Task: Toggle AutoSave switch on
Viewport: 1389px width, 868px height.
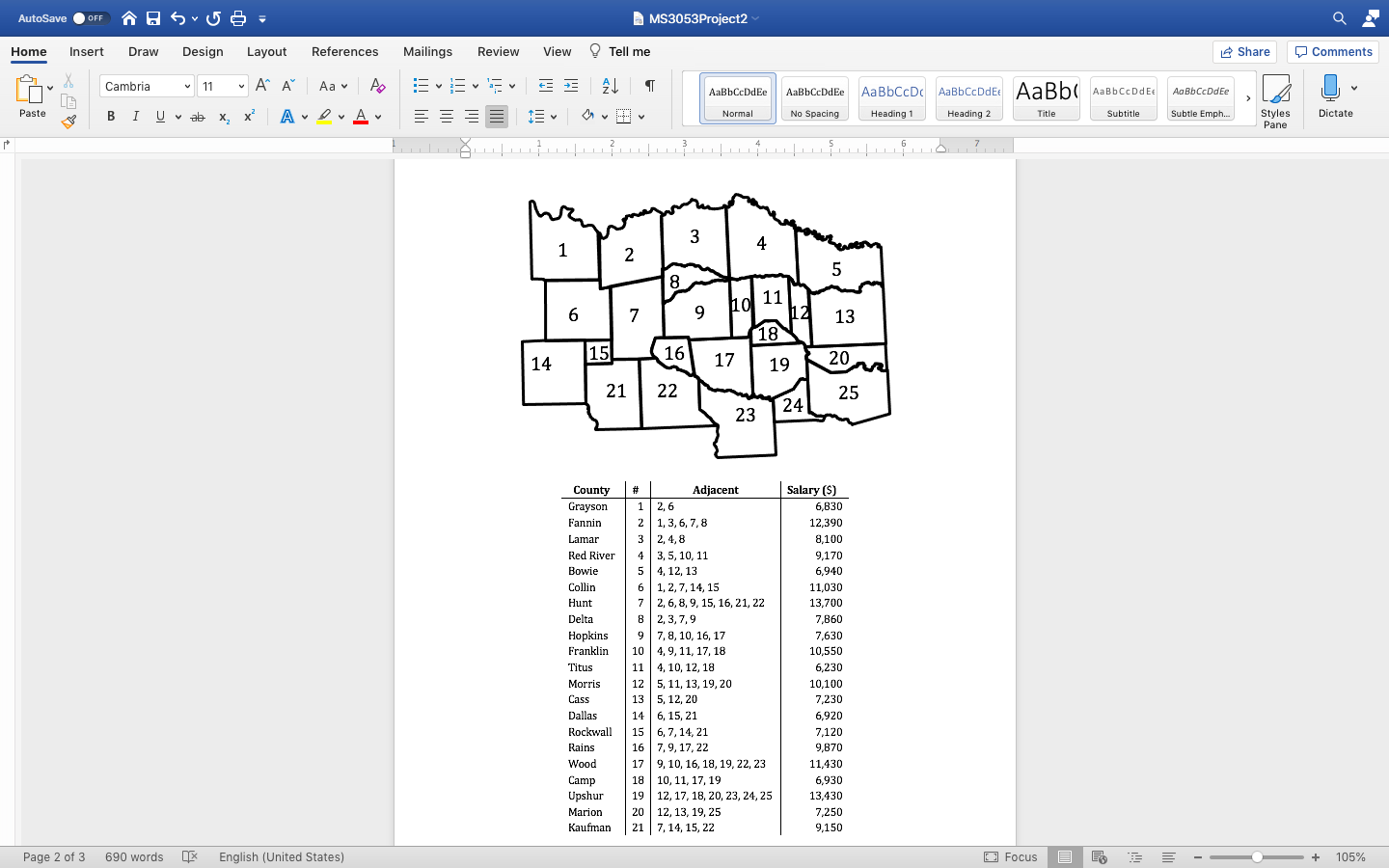Action: (90, 18)
